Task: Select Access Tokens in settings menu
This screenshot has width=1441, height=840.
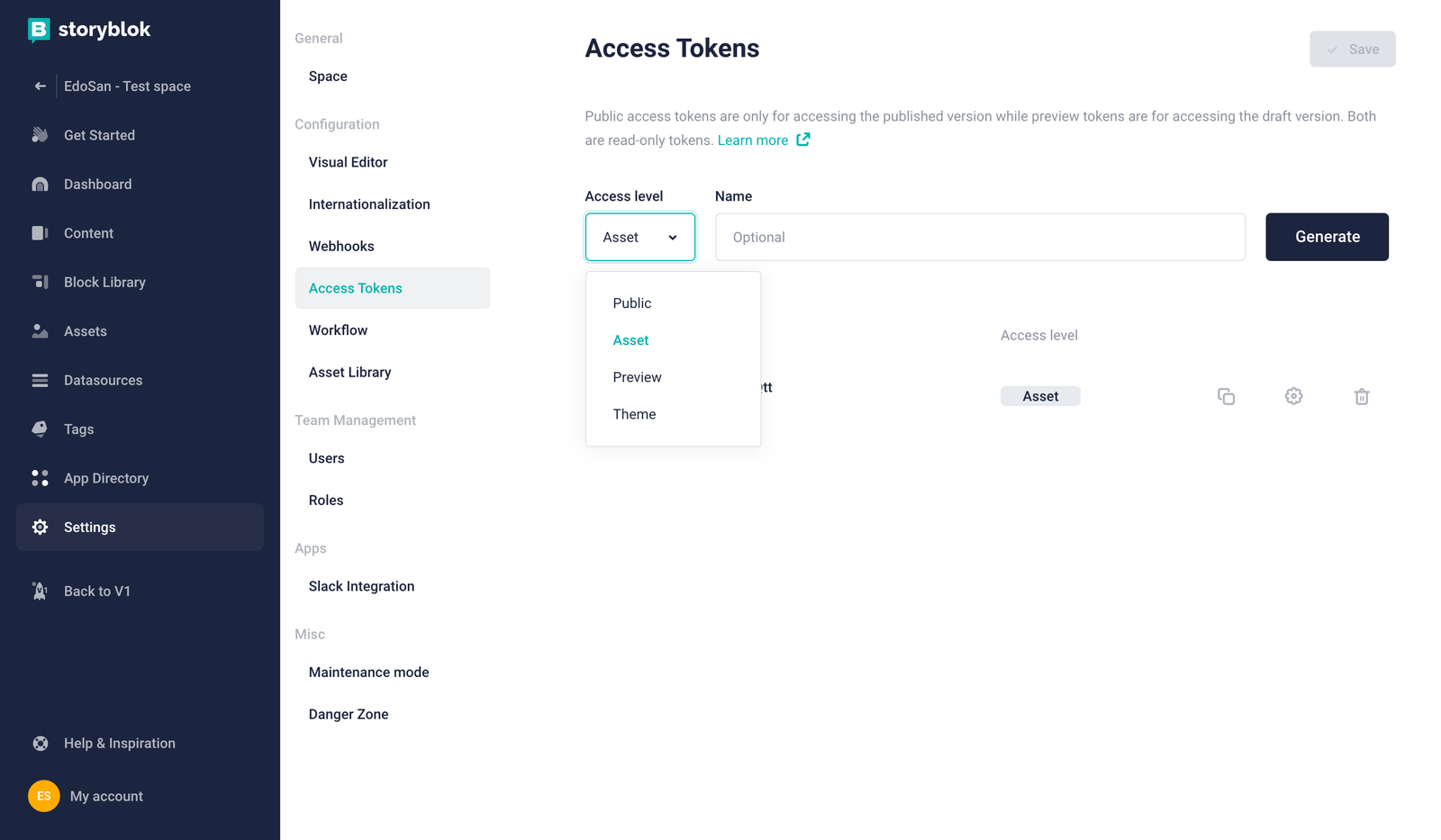Action: (x=393, y=288)
